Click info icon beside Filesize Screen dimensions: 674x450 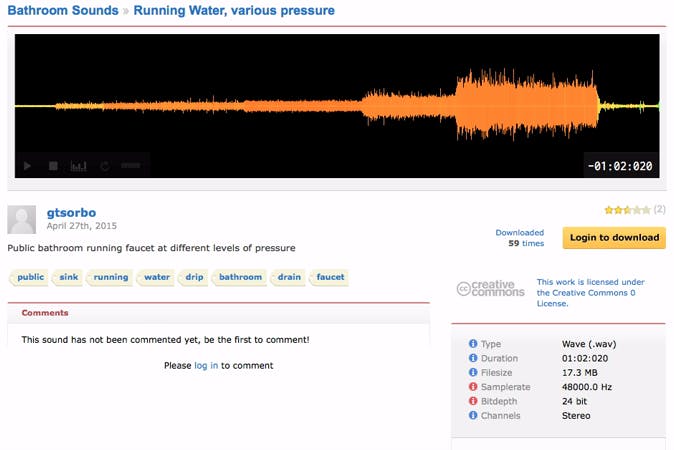tap(473, 372)
